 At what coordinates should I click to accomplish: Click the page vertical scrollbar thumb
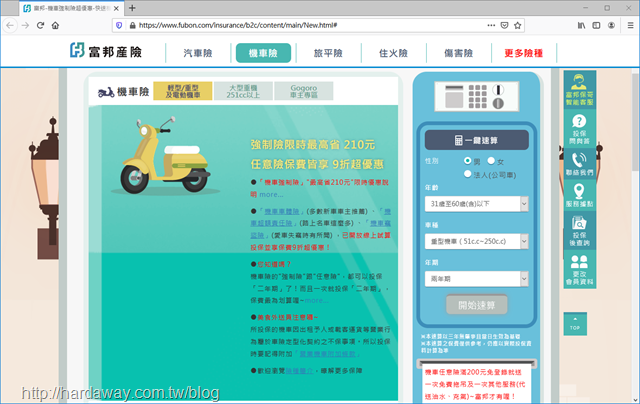[x=636, y=120]
